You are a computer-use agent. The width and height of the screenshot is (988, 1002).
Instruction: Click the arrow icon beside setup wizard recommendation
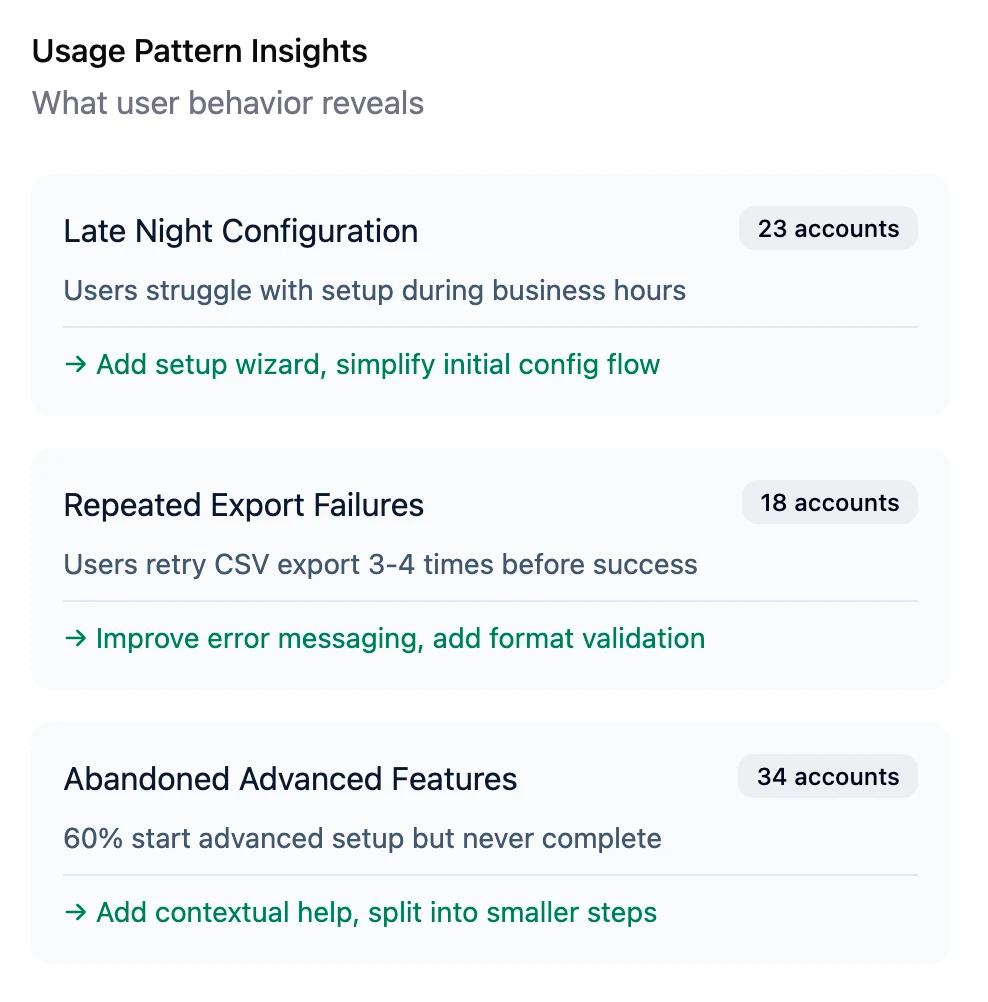75,365
